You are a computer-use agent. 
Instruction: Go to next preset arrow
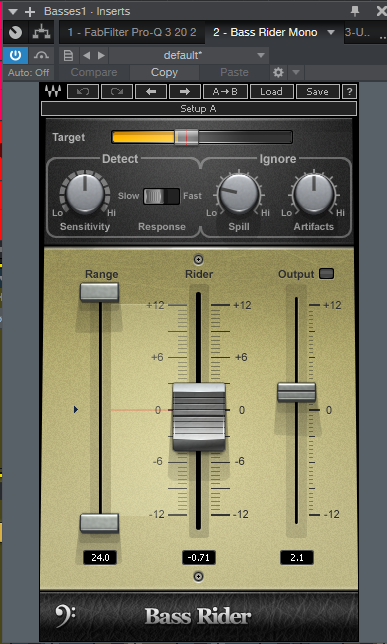click(101, 55)
